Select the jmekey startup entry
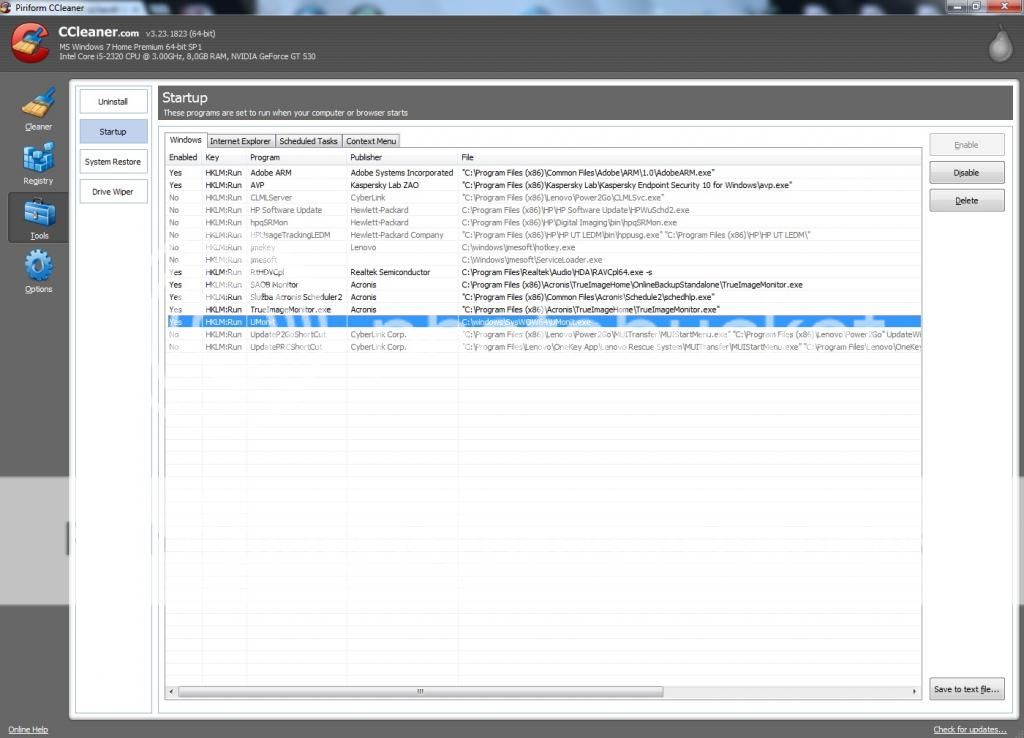Screen dimensions: 1024x738 [543, 248]
